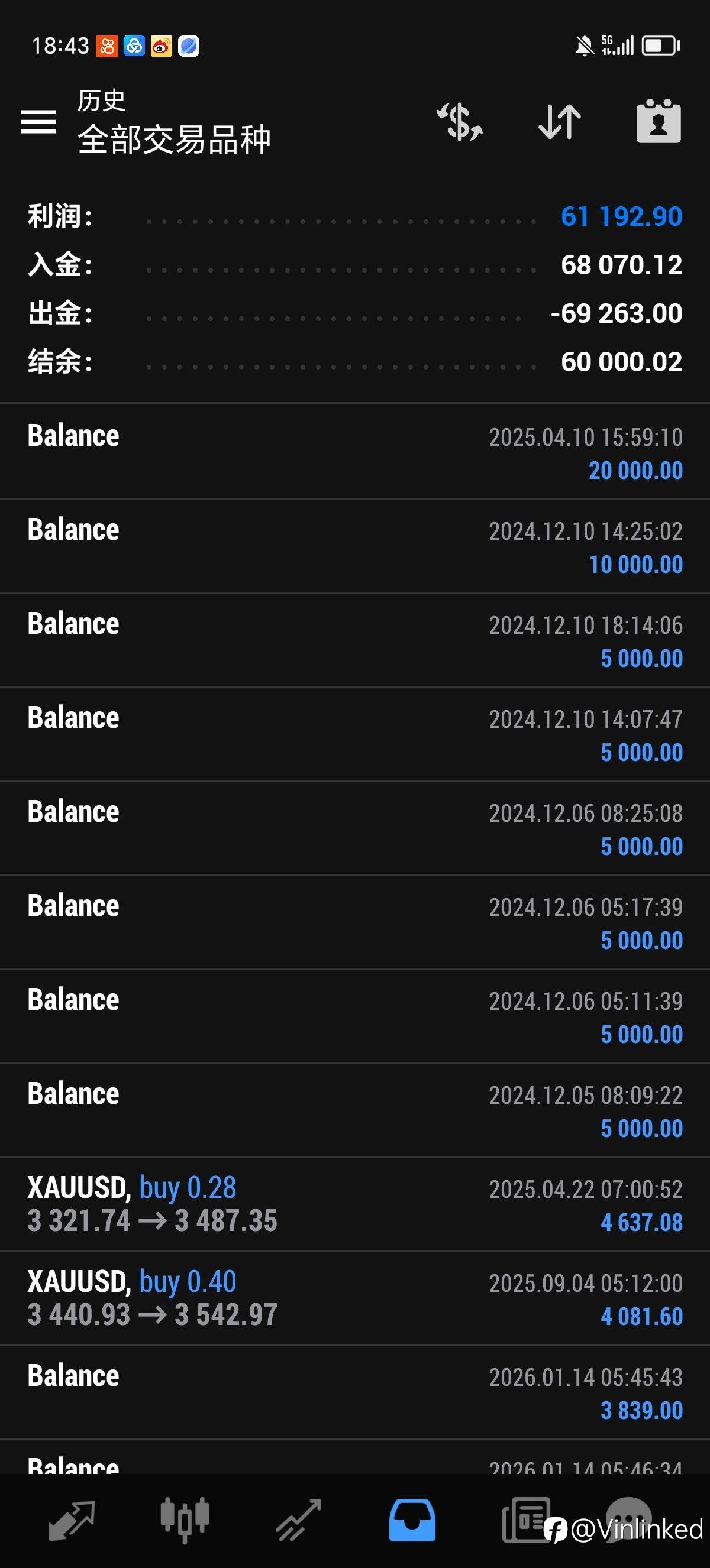Tap the 3 839.00 Balance entry
Viewport: 710px width, 1568px height.
point(355,1392)
